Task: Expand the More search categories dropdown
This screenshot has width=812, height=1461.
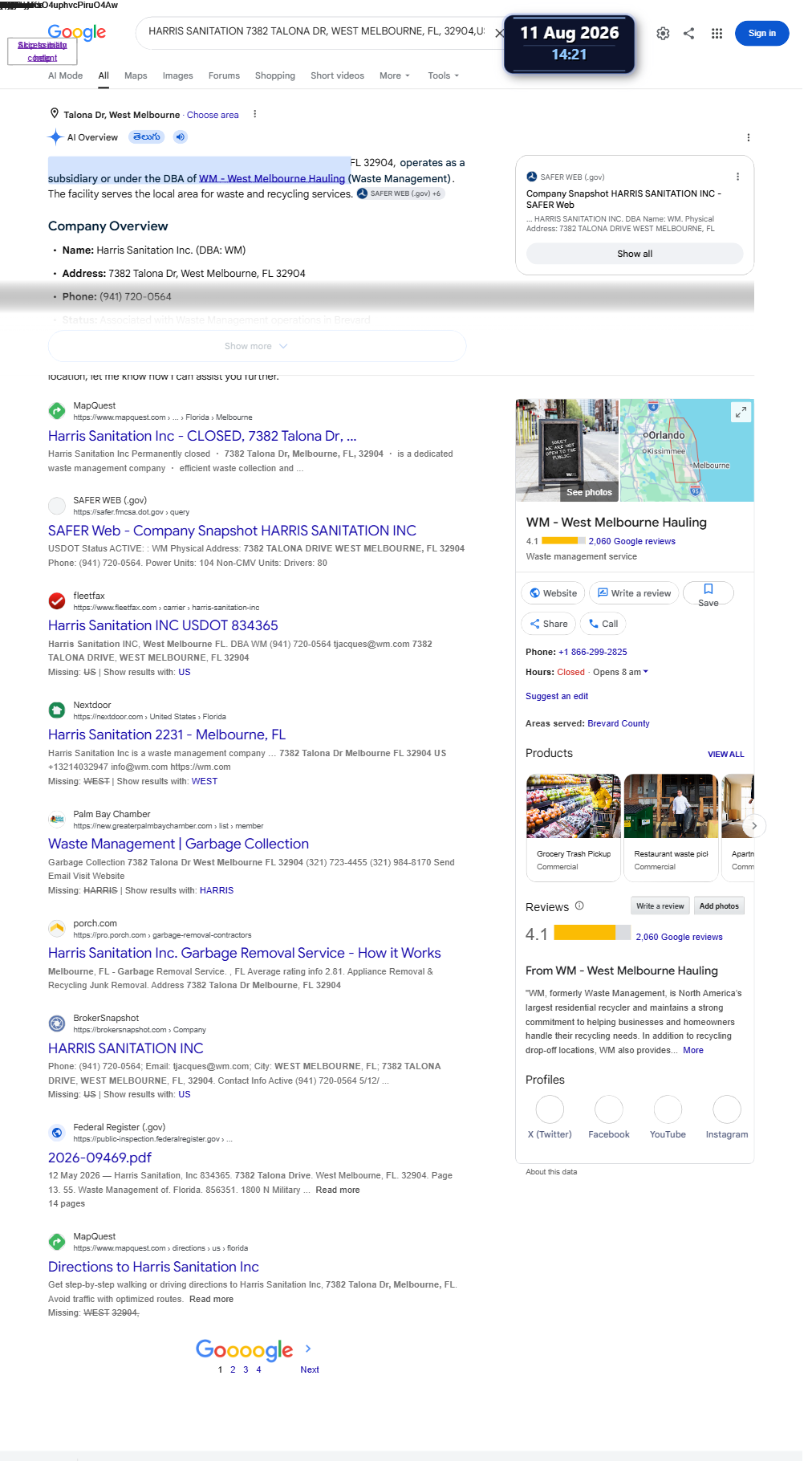Action: [395, 75]
